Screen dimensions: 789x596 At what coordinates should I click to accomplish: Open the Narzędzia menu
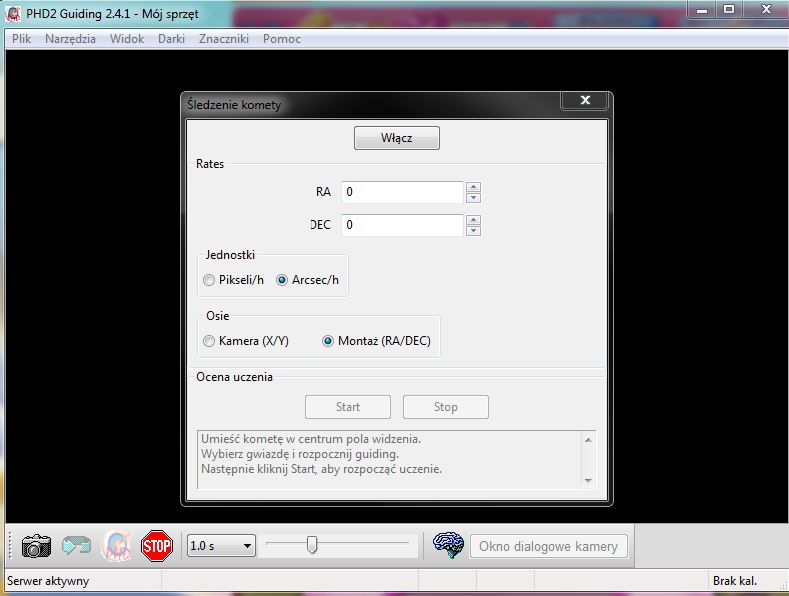coord(70,39)
